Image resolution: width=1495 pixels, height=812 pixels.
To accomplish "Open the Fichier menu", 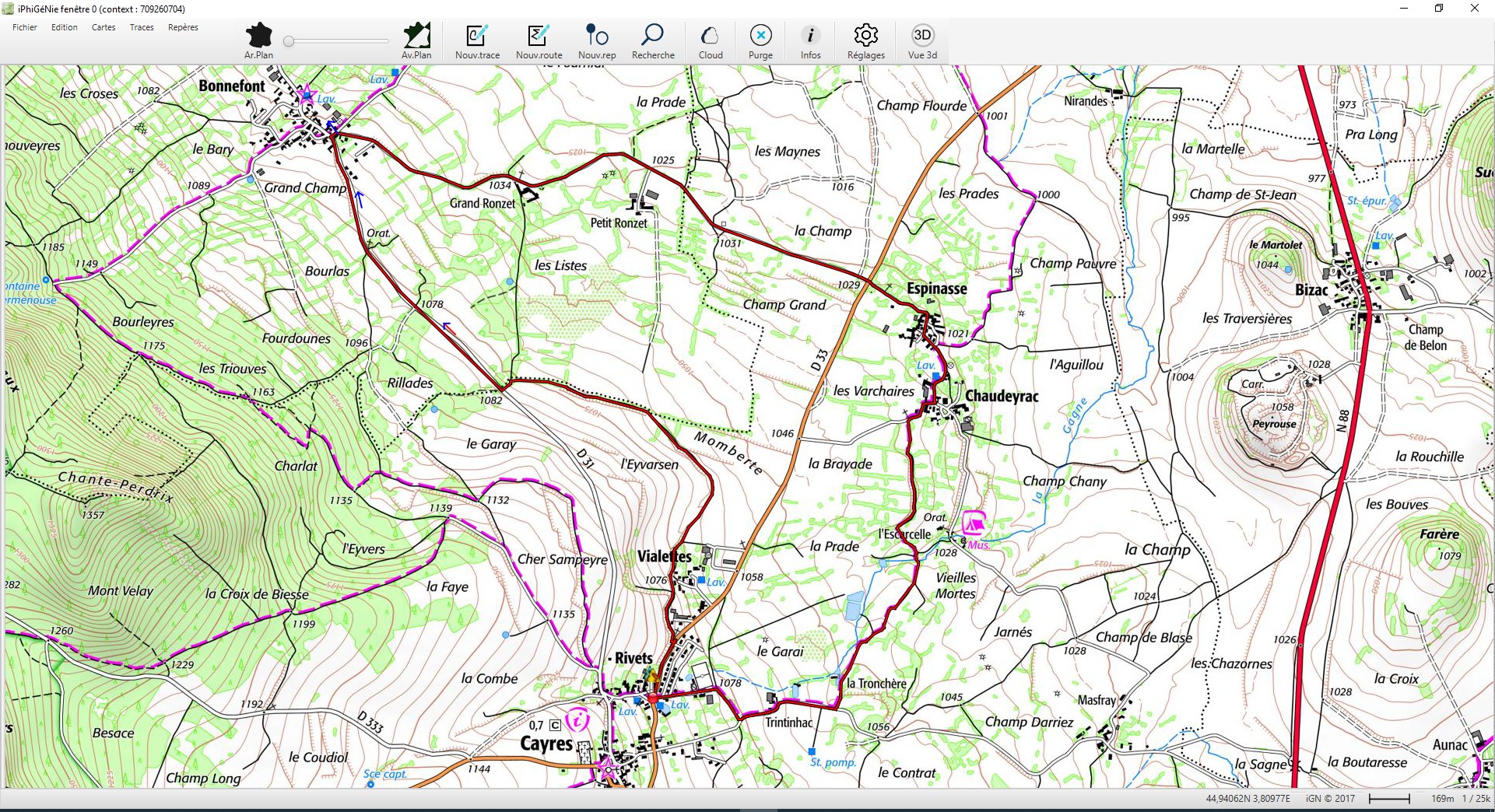I will pos(25,27).
